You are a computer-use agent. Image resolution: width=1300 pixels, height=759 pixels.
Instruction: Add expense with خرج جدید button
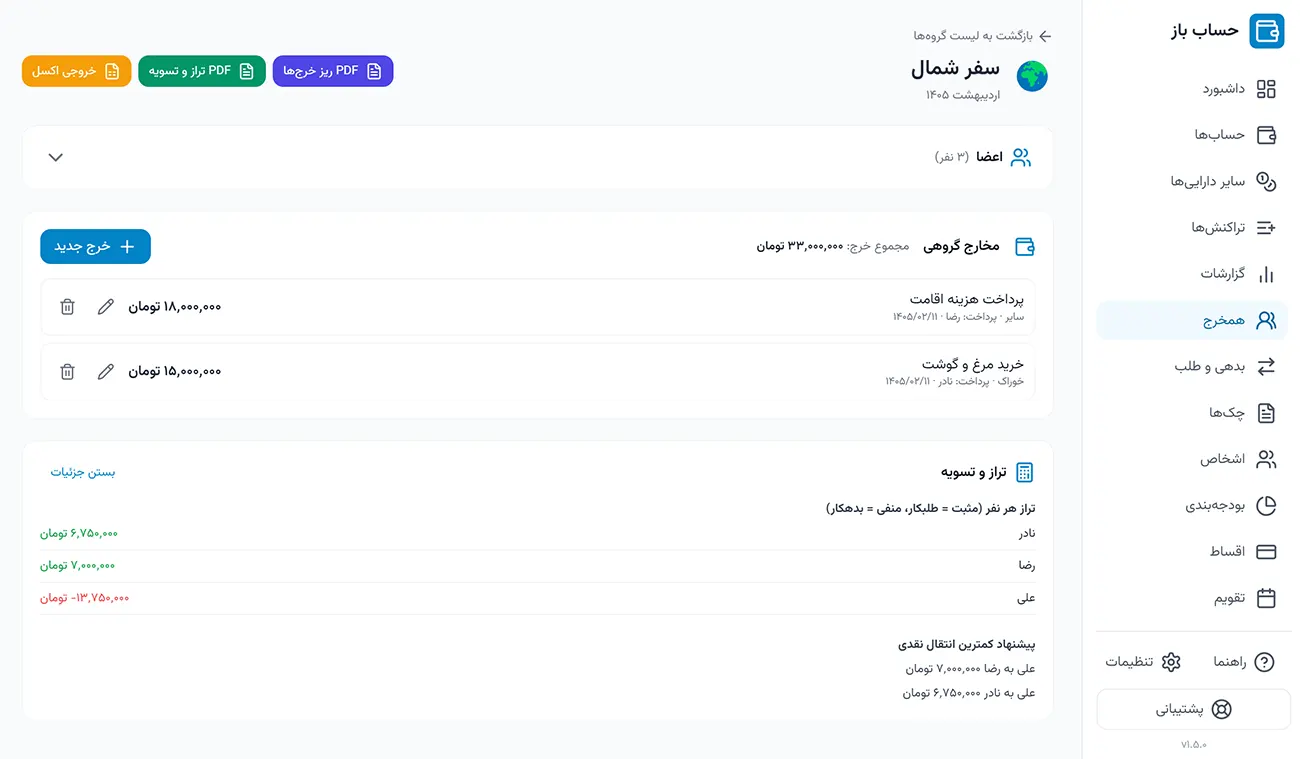tap(96, 247)
